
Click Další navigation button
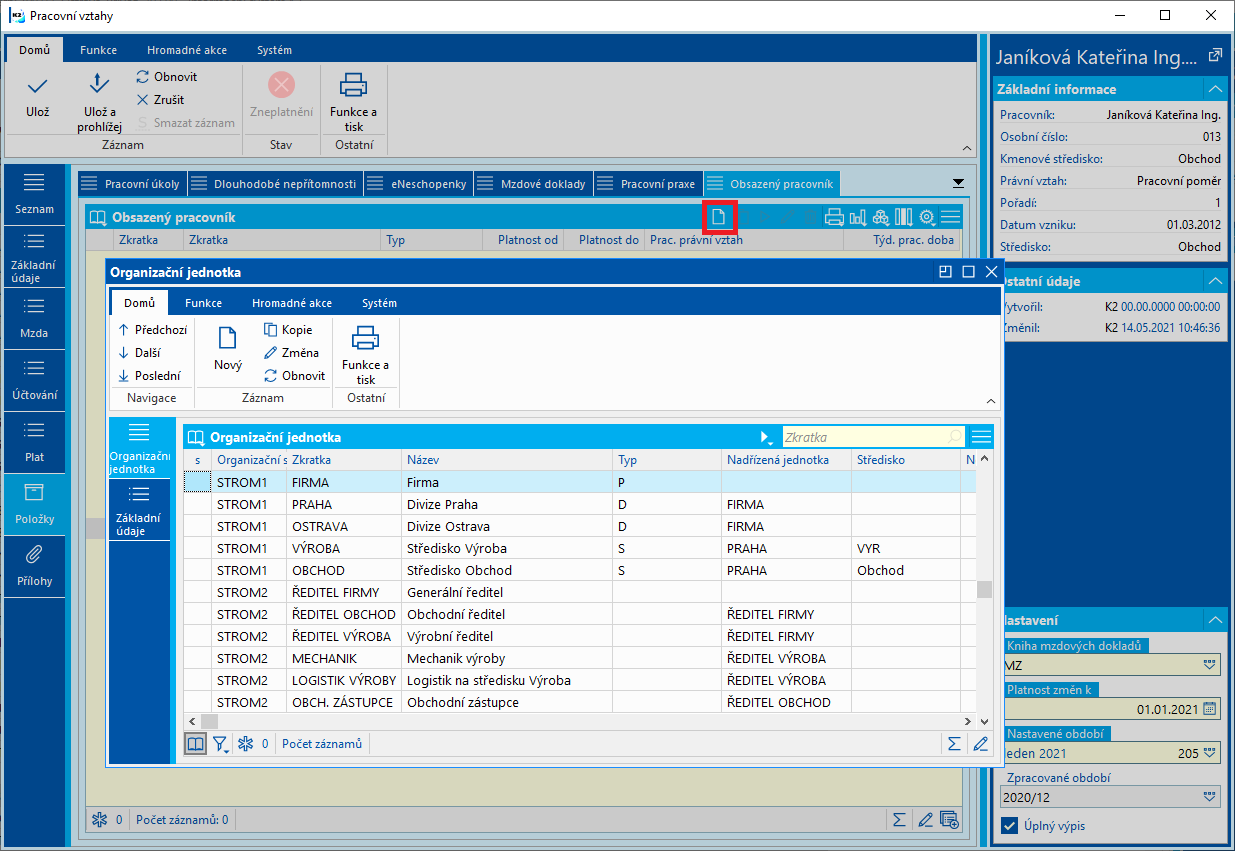point(138,353)
